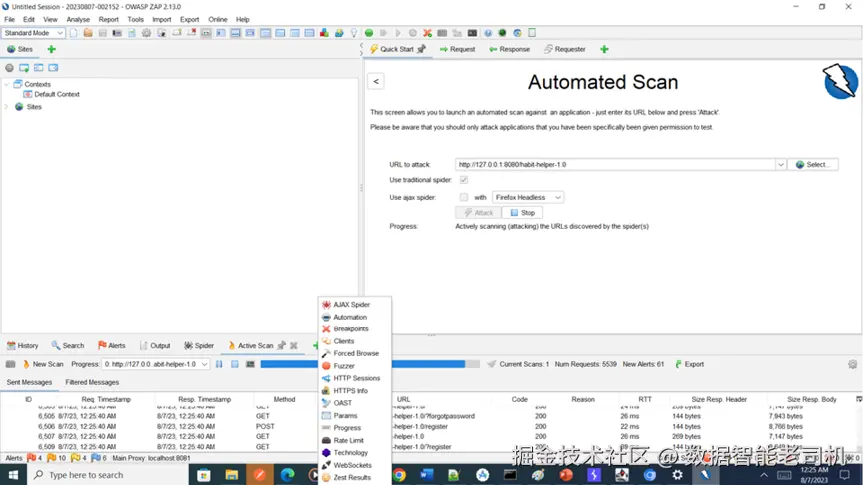Switch to the Requester tab
This screenshot has width=863, height=485.
(565, 49)
